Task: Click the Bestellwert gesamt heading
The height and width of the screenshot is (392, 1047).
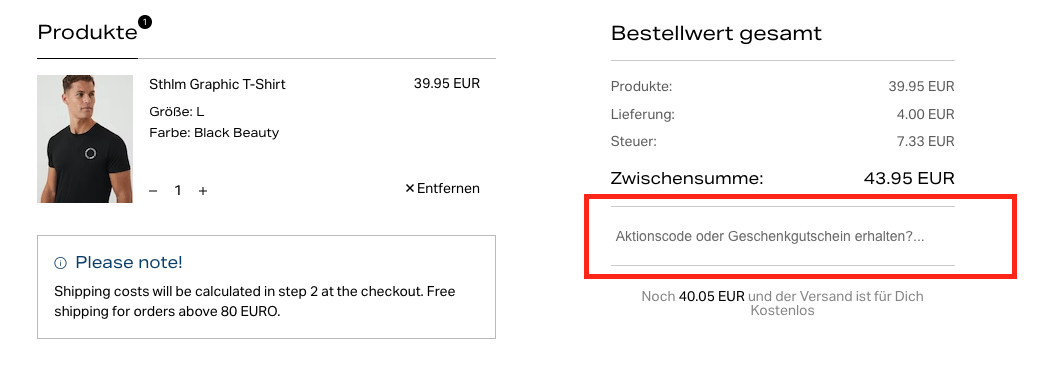Action: pyautogui.click(x=716, y=33)
